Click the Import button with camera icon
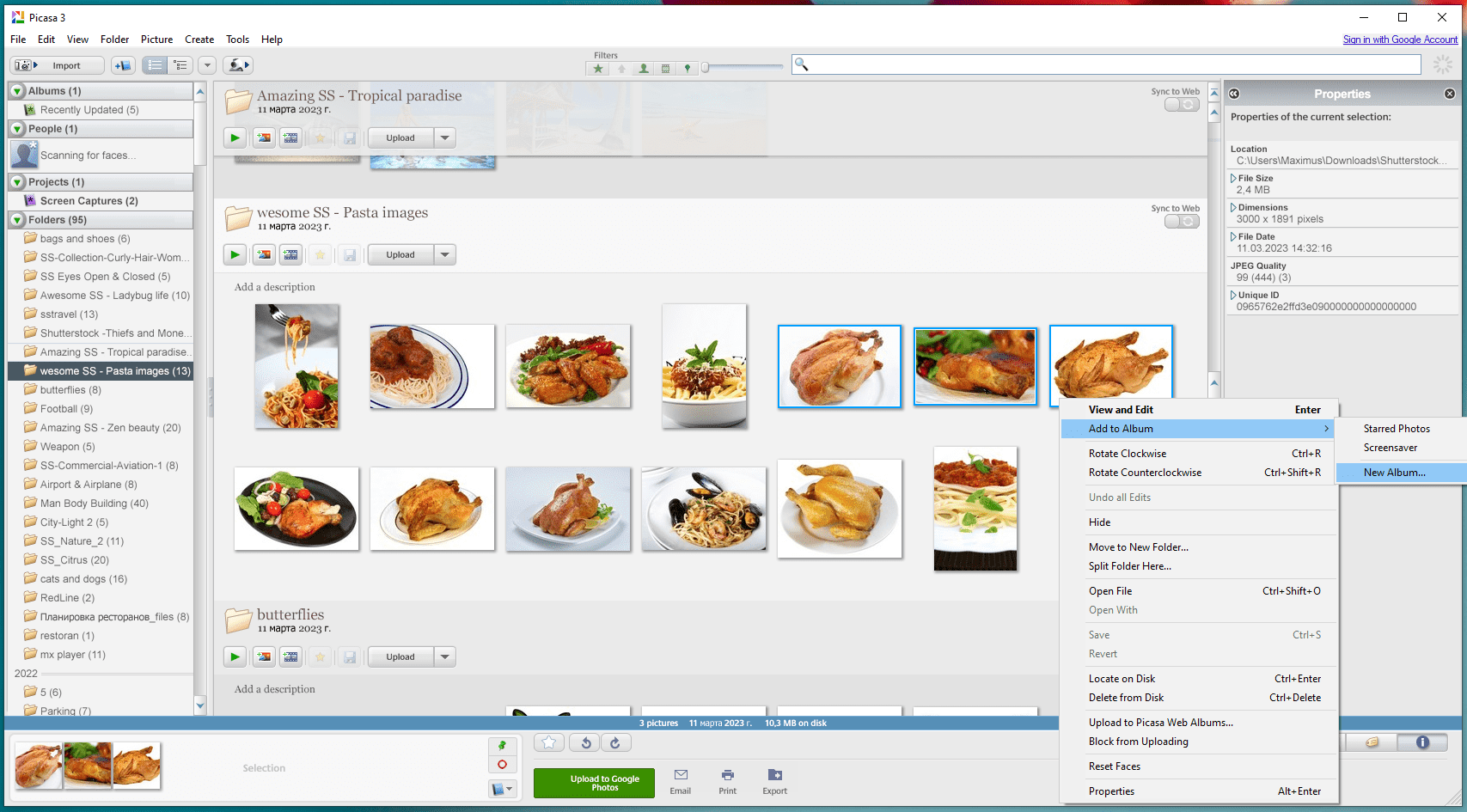The width and height of the screenshot is (1467, 812). [x=57, y=65]
